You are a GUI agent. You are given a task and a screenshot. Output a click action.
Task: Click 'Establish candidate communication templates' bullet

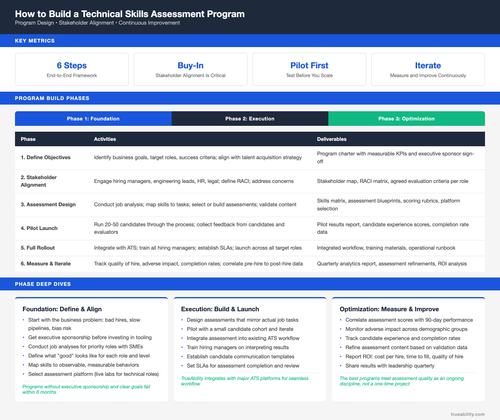click(x=240, y=357)
